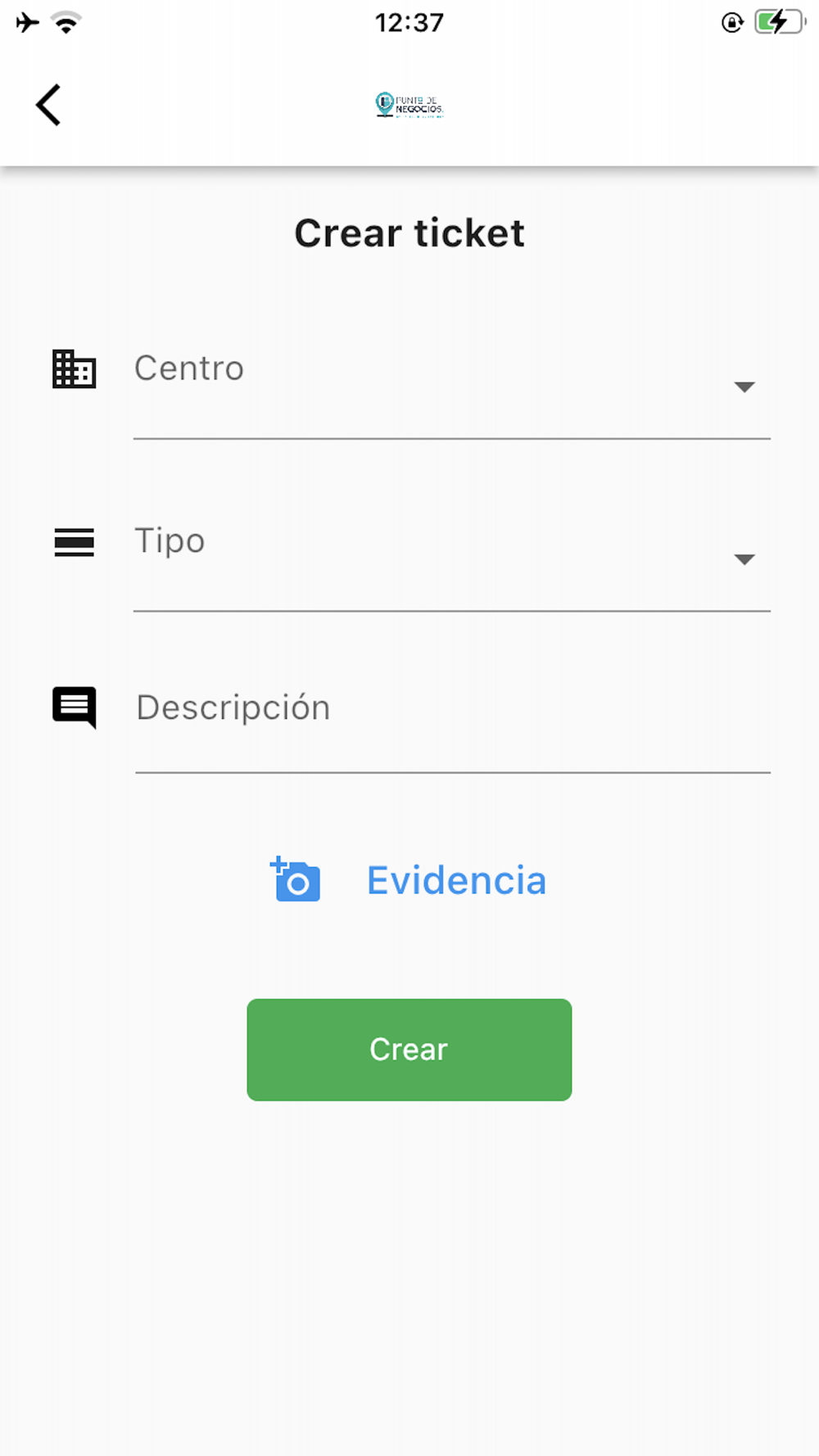
Task: Tap the add-photo camera icon
Action: pyautogui.click(x=295, y=879)
